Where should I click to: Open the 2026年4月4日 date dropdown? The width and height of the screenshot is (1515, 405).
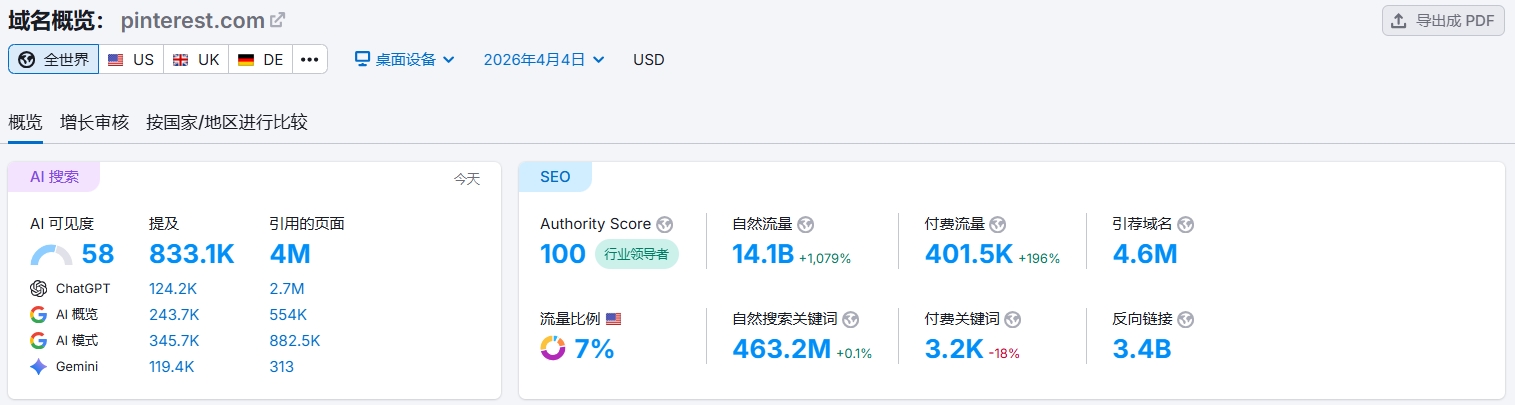point(544,59)
